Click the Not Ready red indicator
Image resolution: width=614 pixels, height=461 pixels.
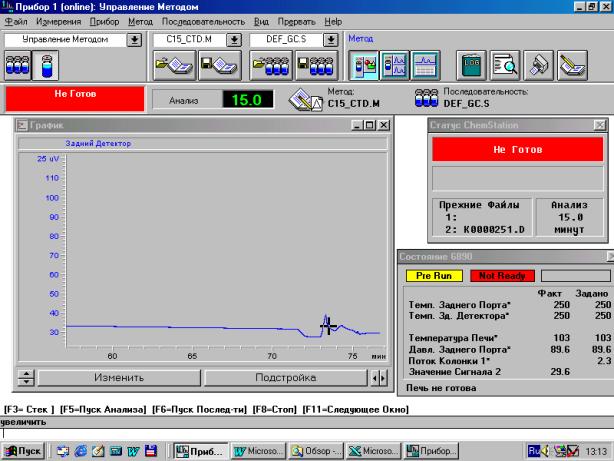(502, 276)
